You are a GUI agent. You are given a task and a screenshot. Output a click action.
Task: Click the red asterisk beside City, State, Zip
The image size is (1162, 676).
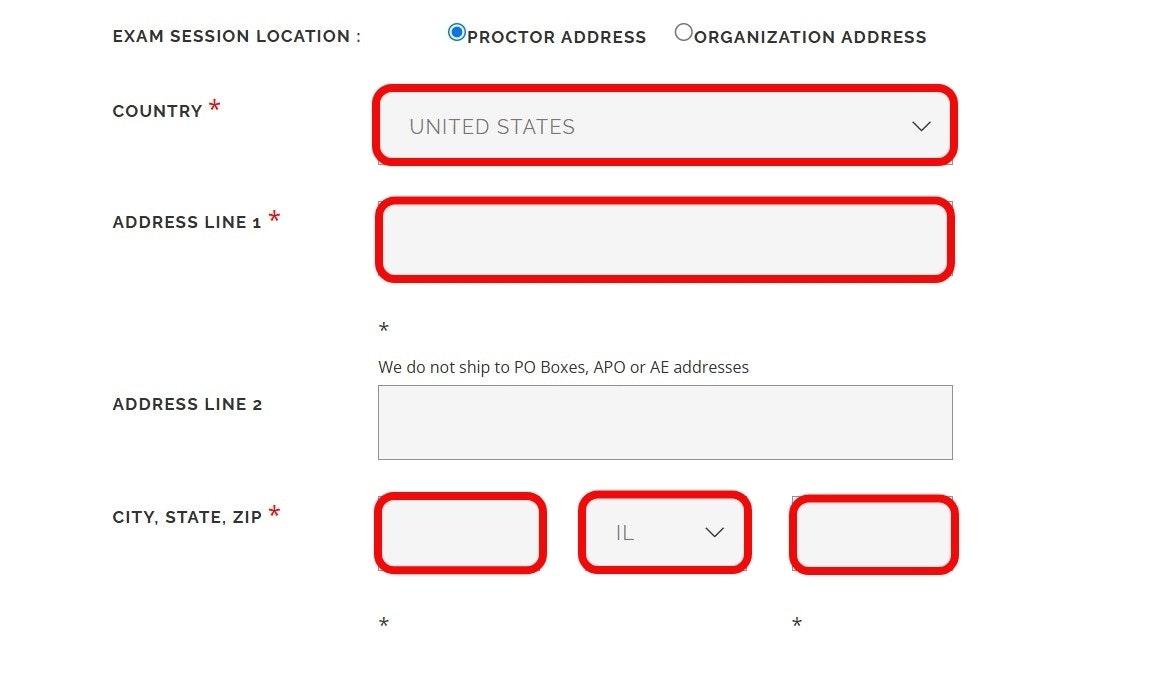274,514
